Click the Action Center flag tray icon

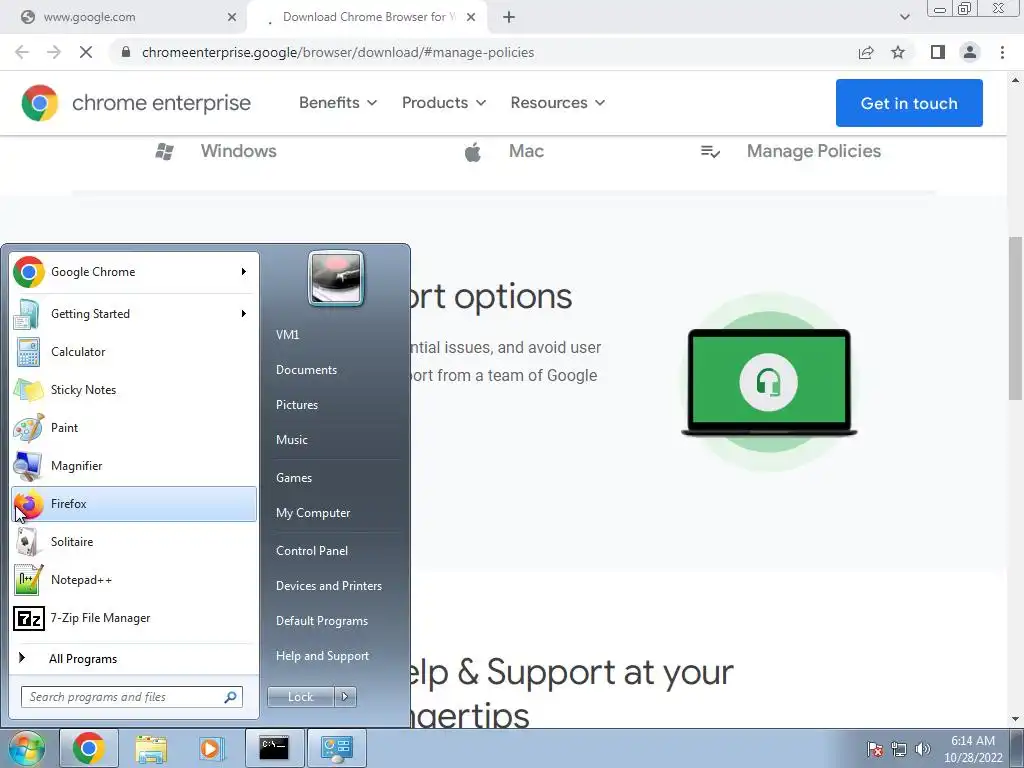click(x=875, y=749)
